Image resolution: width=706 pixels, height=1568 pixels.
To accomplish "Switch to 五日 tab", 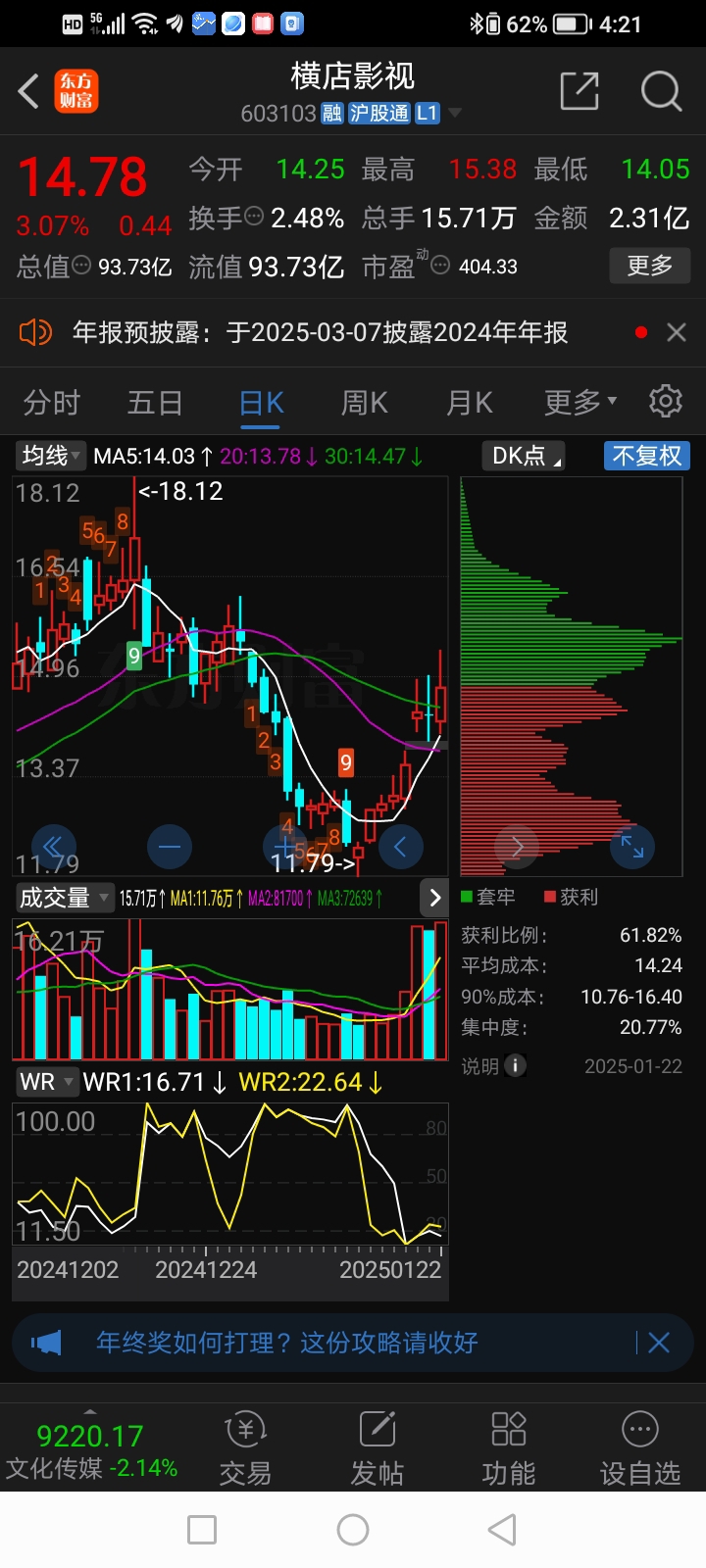I will pos(155,403).
